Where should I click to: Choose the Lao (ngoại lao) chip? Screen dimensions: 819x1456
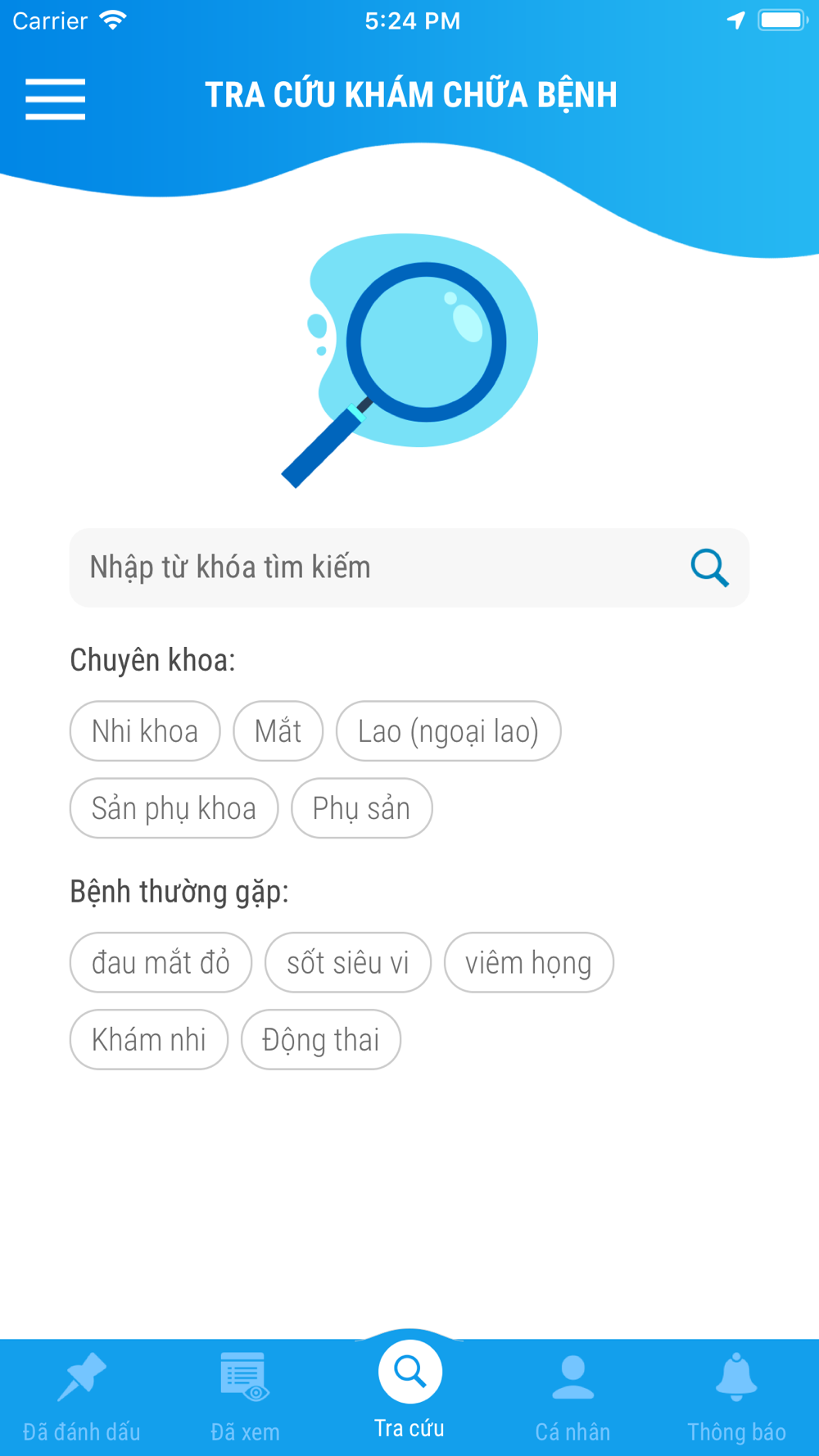tap(448, 731)
